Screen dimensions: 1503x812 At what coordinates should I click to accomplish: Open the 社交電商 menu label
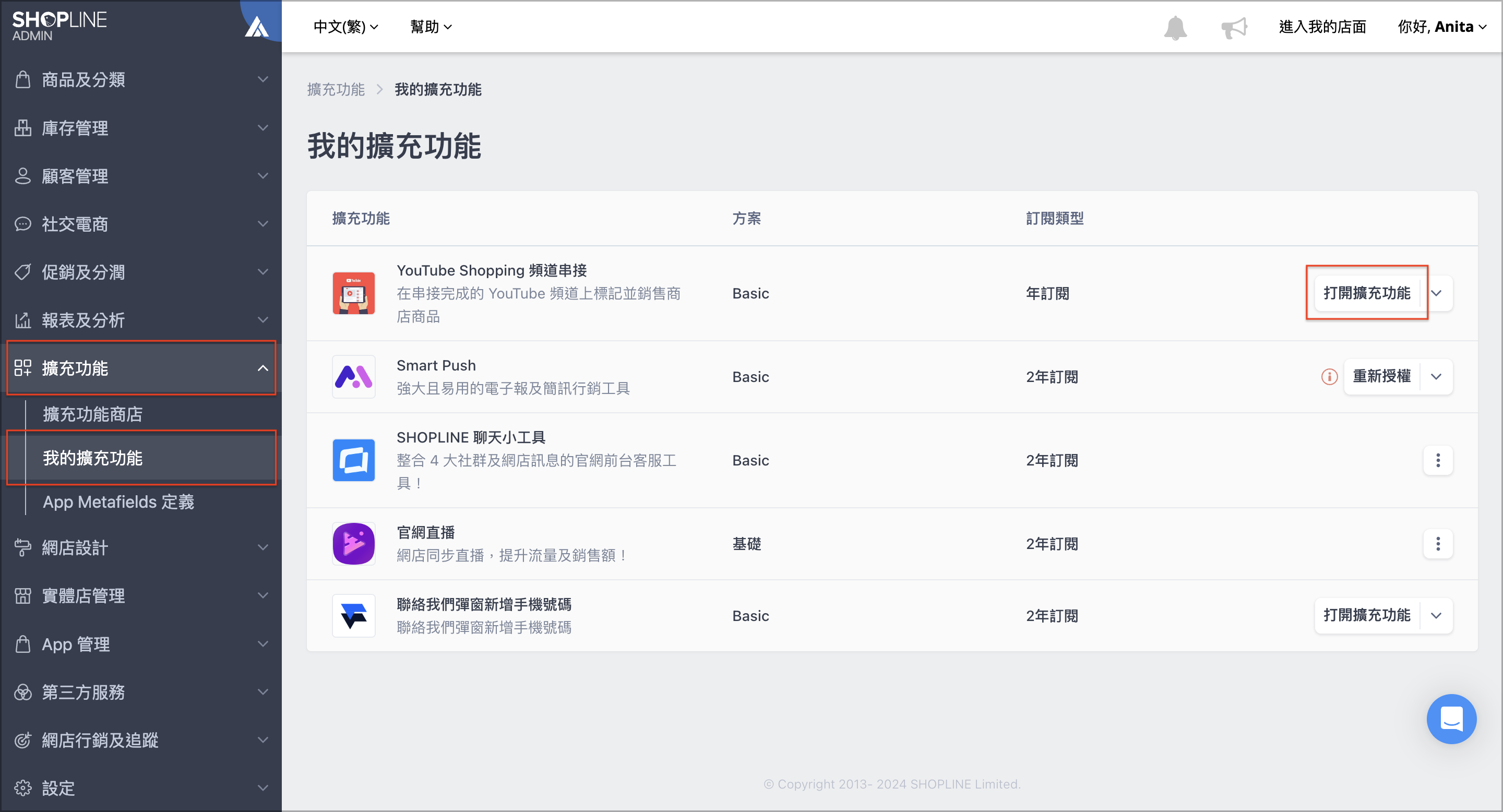75,224
